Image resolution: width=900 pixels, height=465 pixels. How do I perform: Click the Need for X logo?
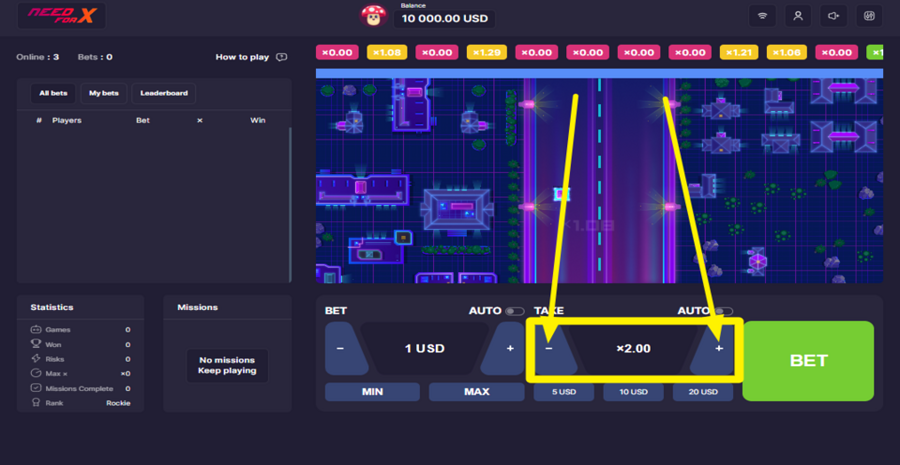(x=61, y=16)
